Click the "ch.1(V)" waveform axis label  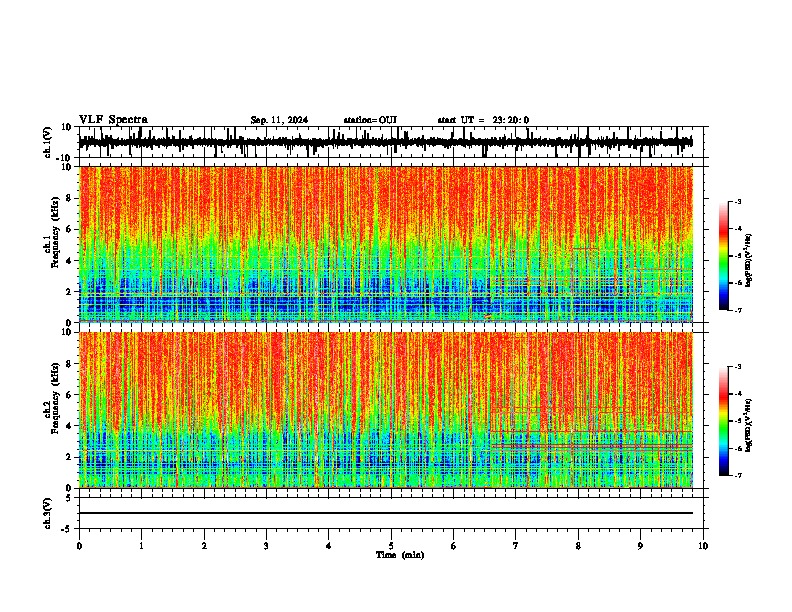click(48, 142)
